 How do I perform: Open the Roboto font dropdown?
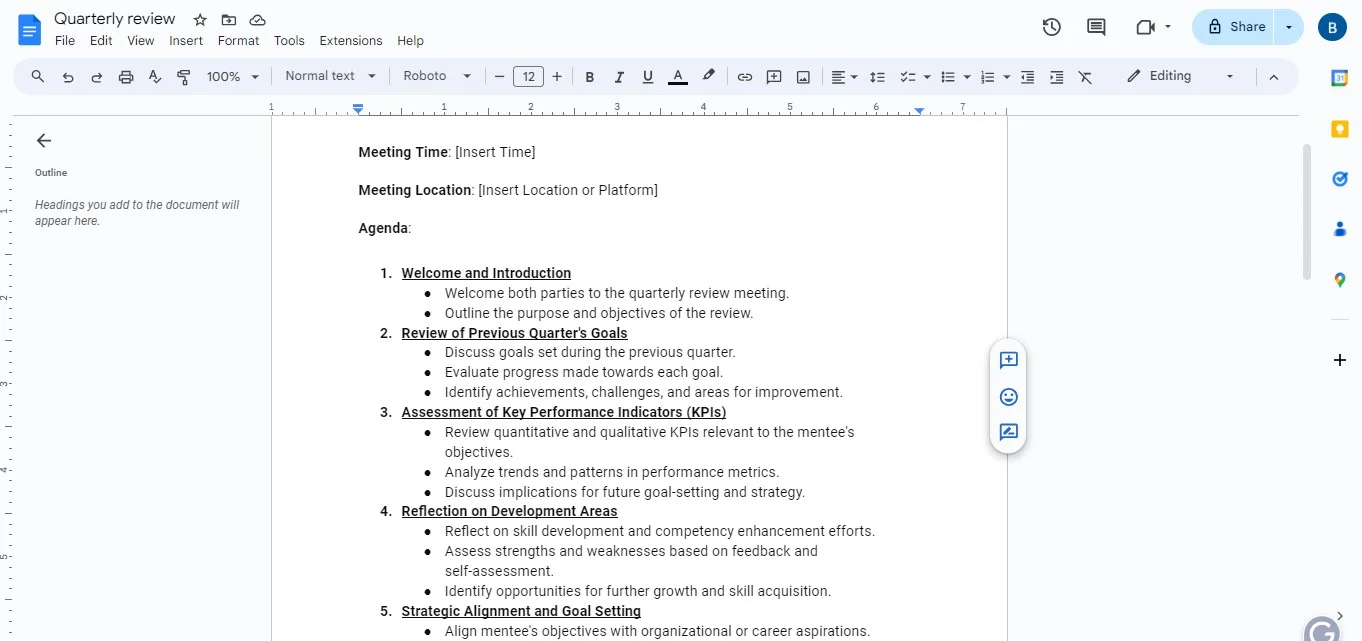click(x=437, y=76)
